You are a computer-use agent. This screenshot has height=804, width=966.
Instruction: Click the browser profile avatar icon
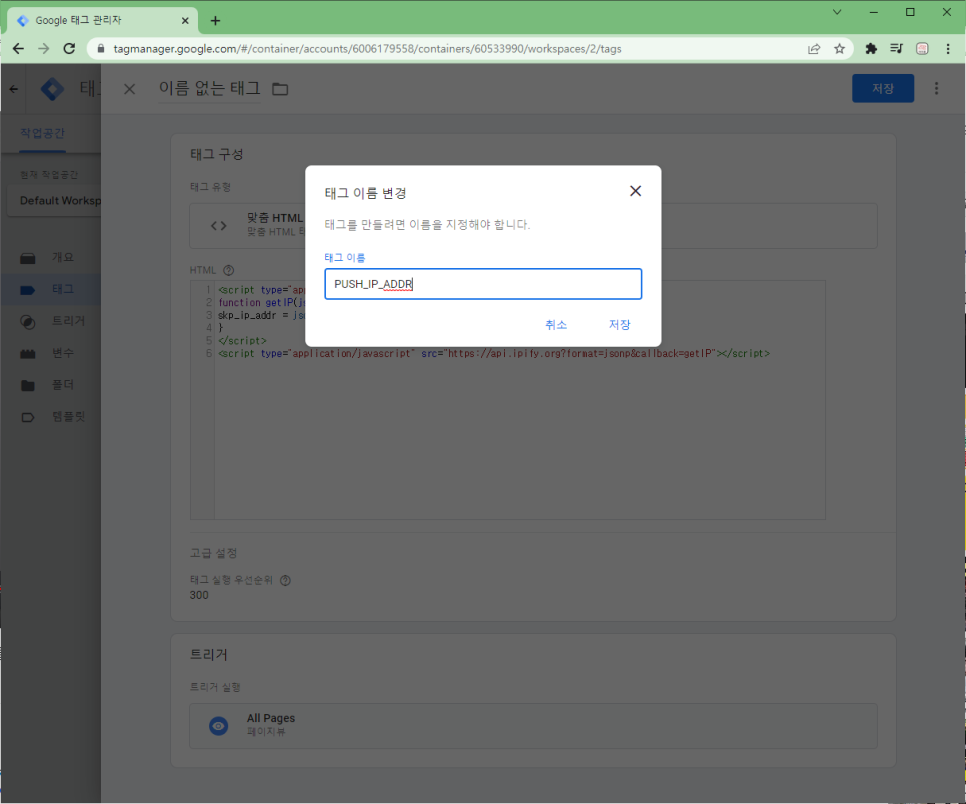click(922, 49)
